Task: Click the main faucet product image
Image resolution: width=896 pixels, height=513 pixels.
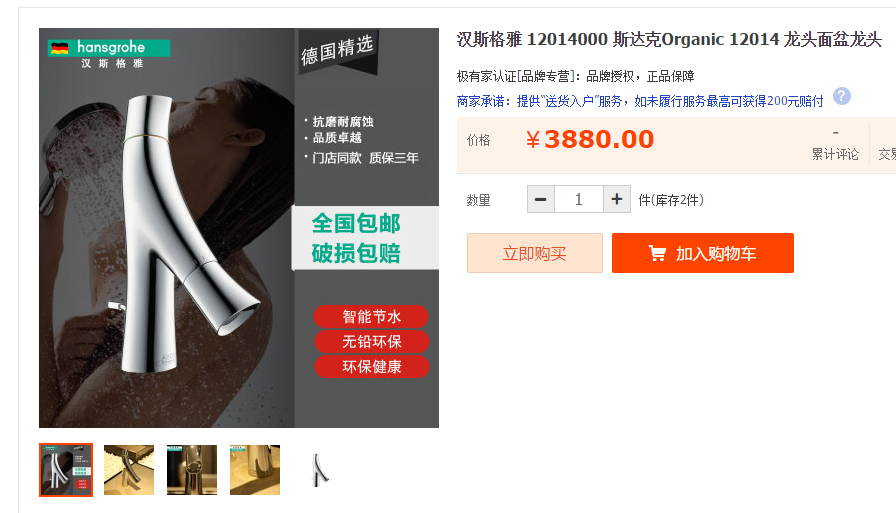Action: (x=239, y=228)
